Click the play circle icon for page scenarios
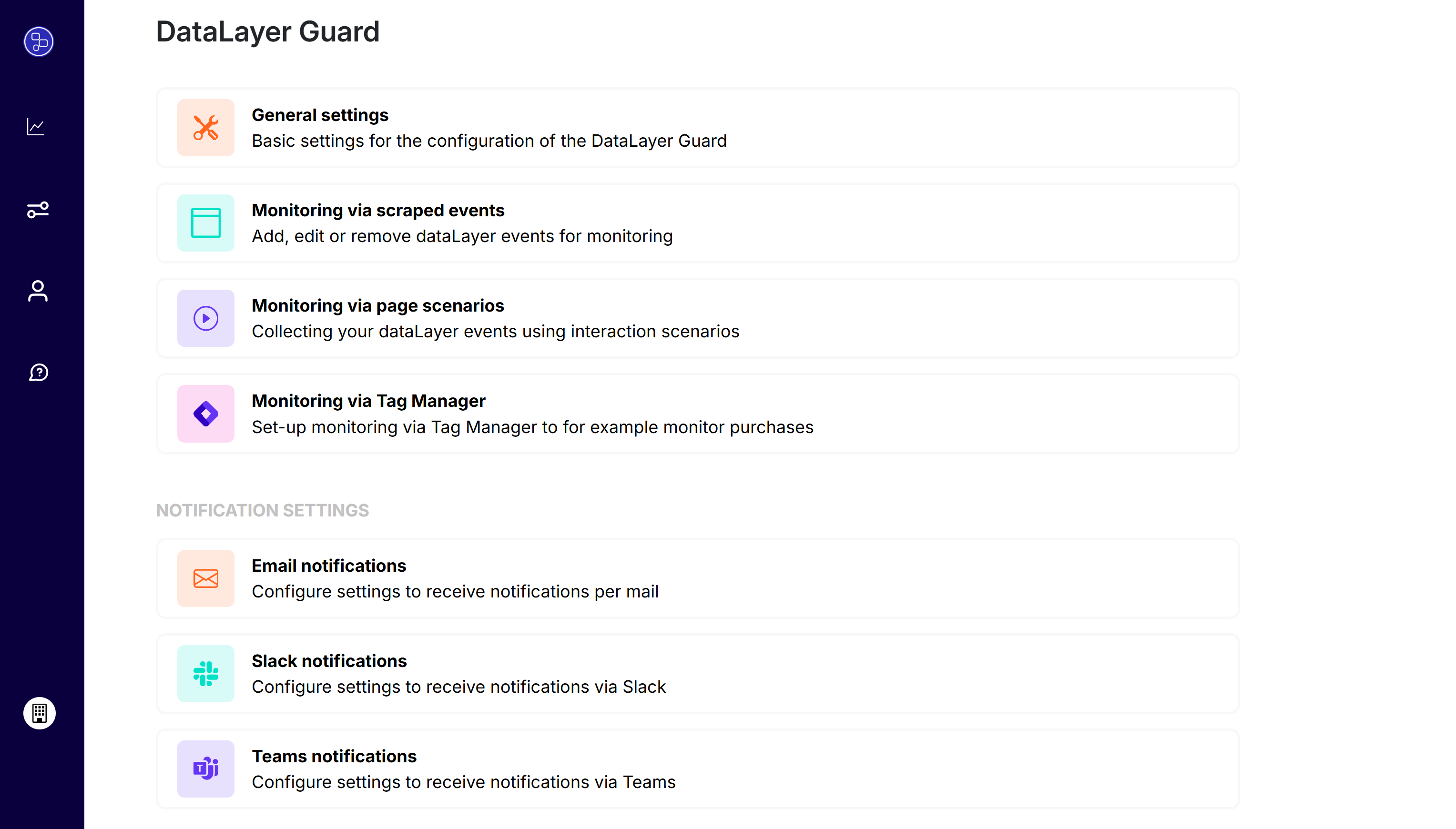This screenshot has width=1456, height=829. [206, 318]
